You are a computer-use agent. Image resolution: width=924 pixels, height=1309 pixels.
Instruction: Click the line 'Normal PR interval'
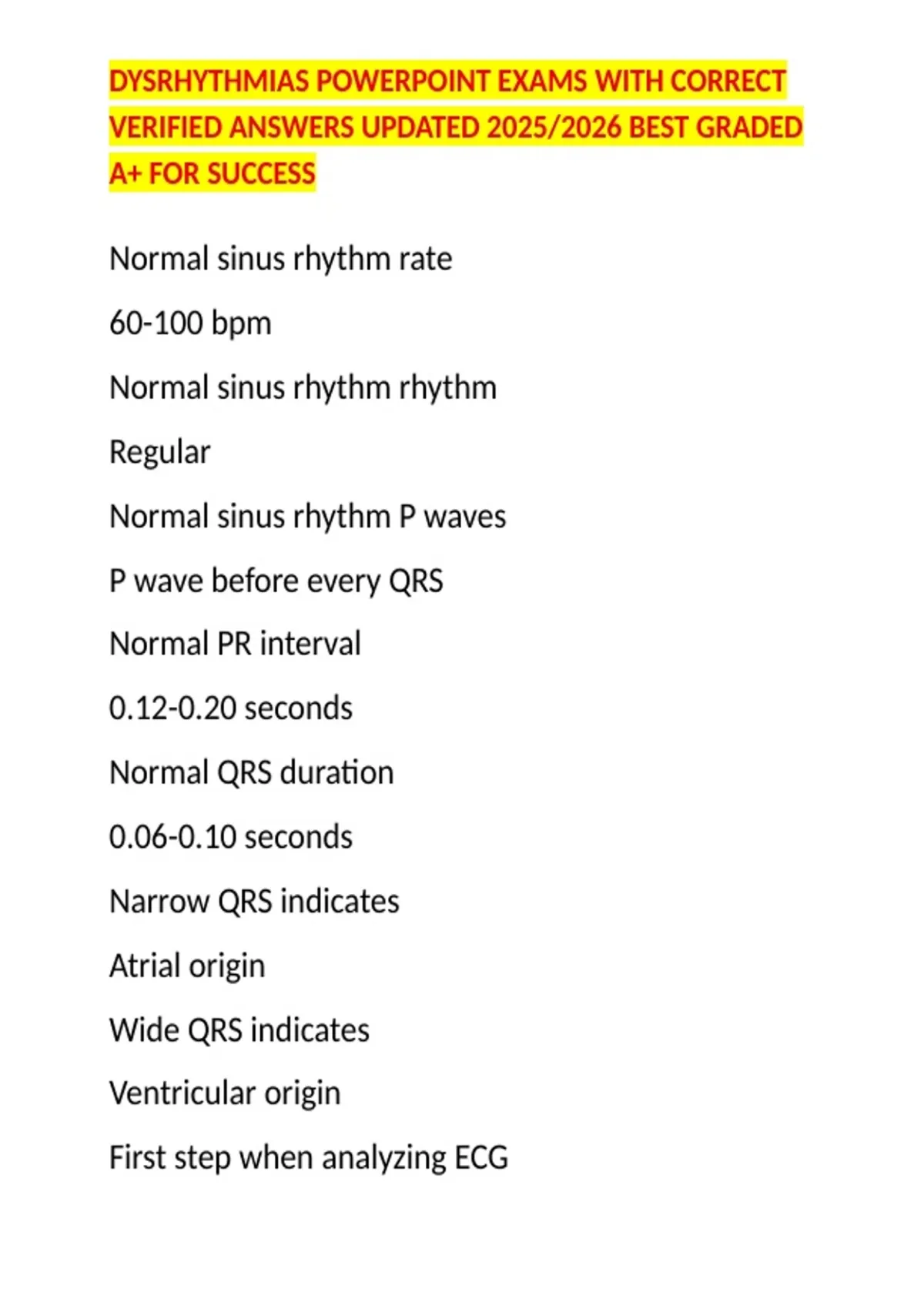pos(235,644)
